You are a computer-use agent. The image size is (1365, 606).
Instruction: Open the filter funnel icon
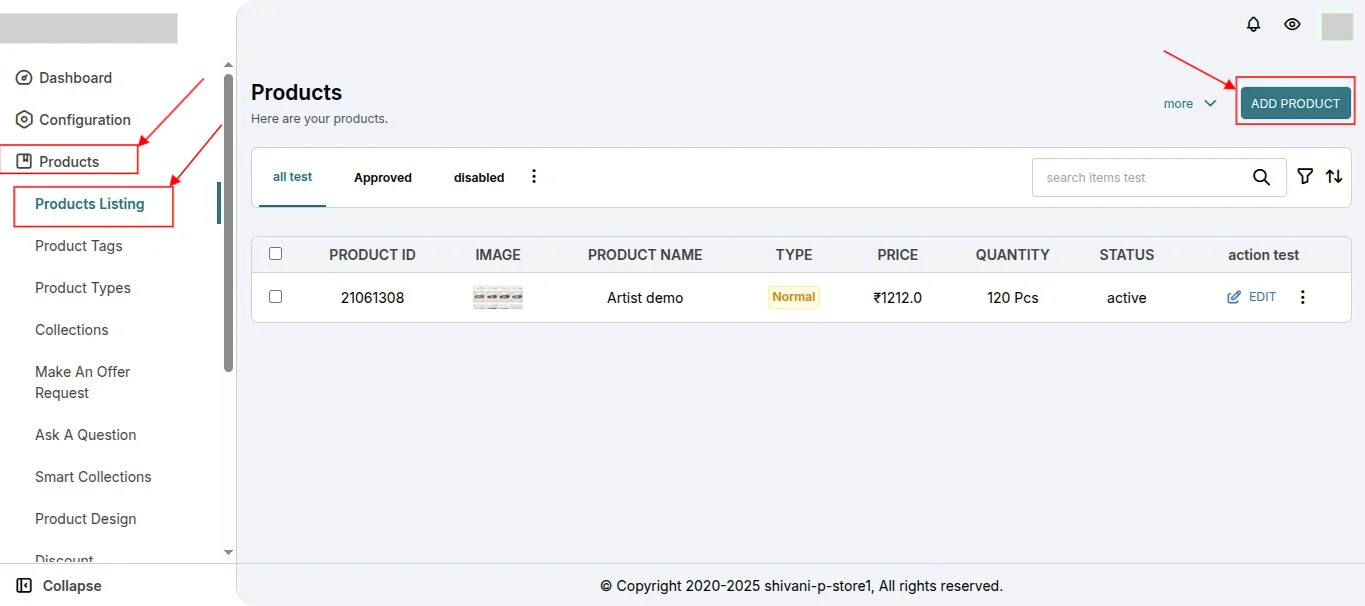pyautogui.click(x=1305, y=177)
